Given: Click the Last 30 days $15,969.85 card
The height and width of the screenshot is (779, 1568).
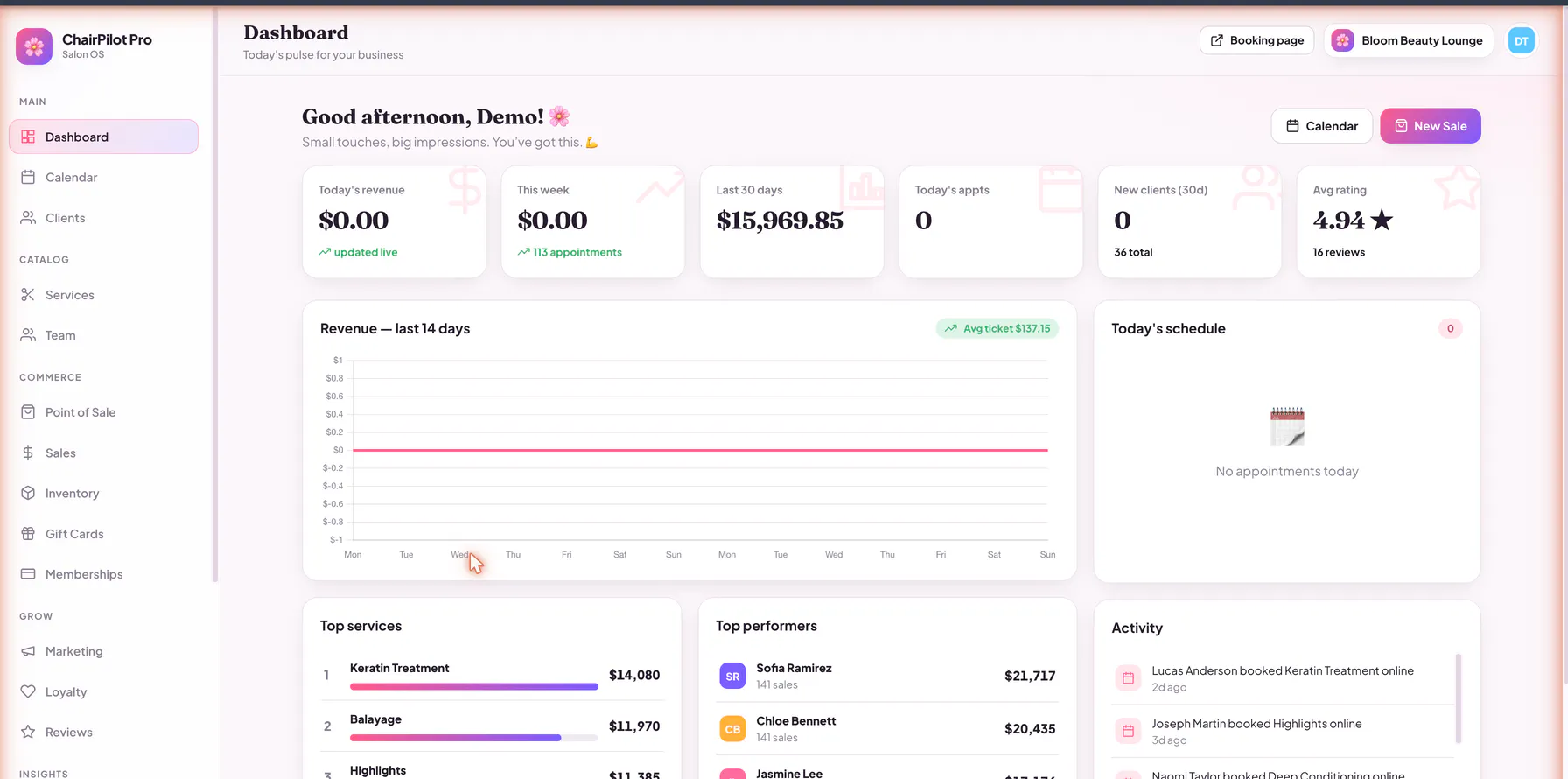Looking at the screenshot, I should click(792, 221).
